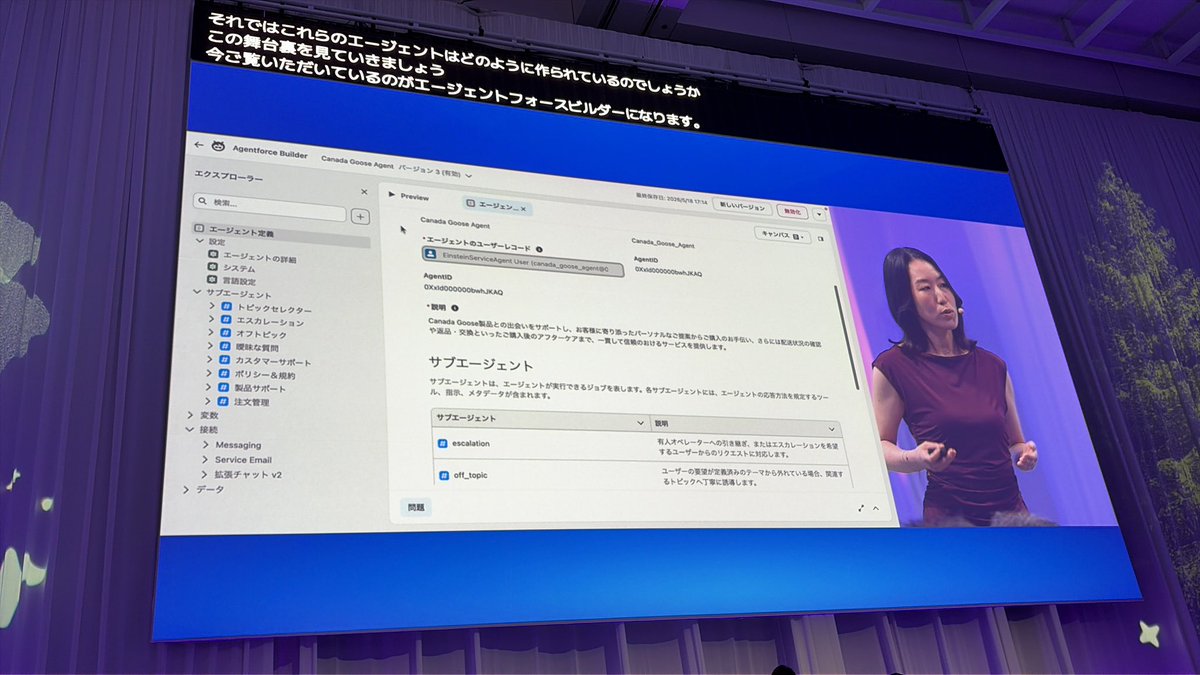Click the Preview play button
Screen dimensions: 1200x675
(392, 196)
